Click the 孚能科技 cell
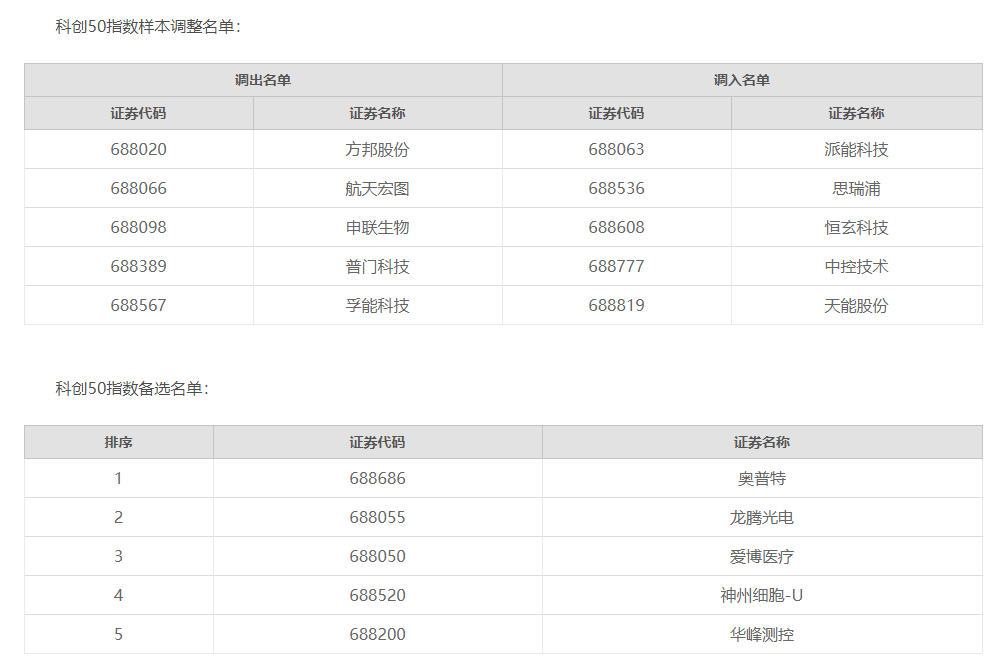The width and height of the screenshot is (1002, 669). point(377,305)
